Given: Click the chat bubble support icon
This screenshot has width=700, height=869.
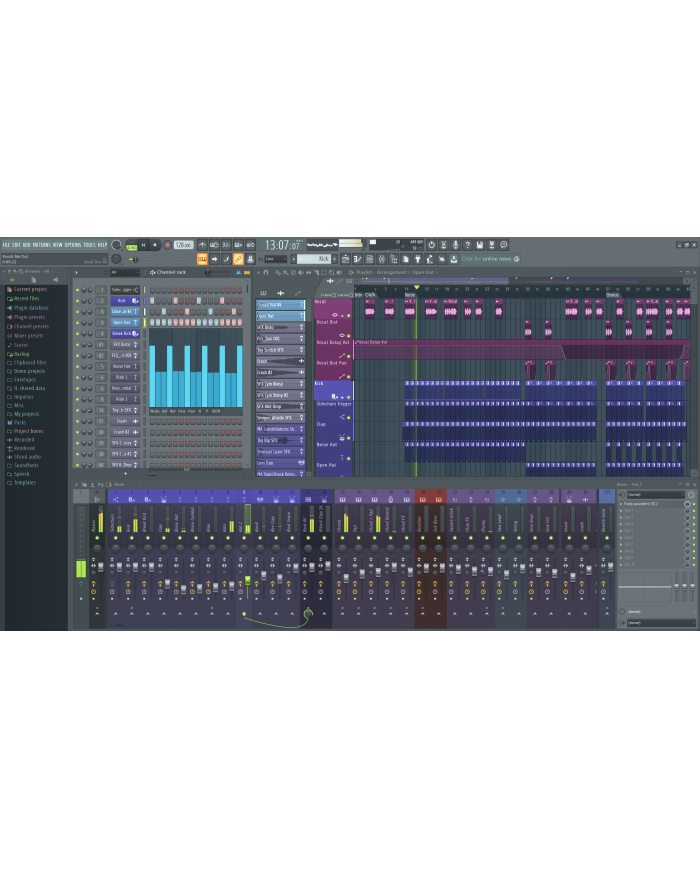Looking at the screenshot, I should click(504, 245).
